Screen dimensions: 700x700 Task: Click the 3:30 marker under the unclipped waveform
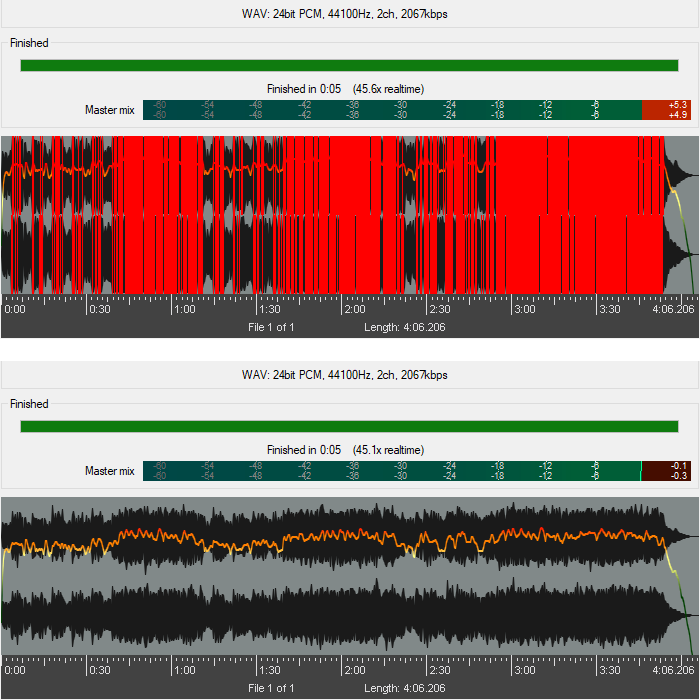610,670
